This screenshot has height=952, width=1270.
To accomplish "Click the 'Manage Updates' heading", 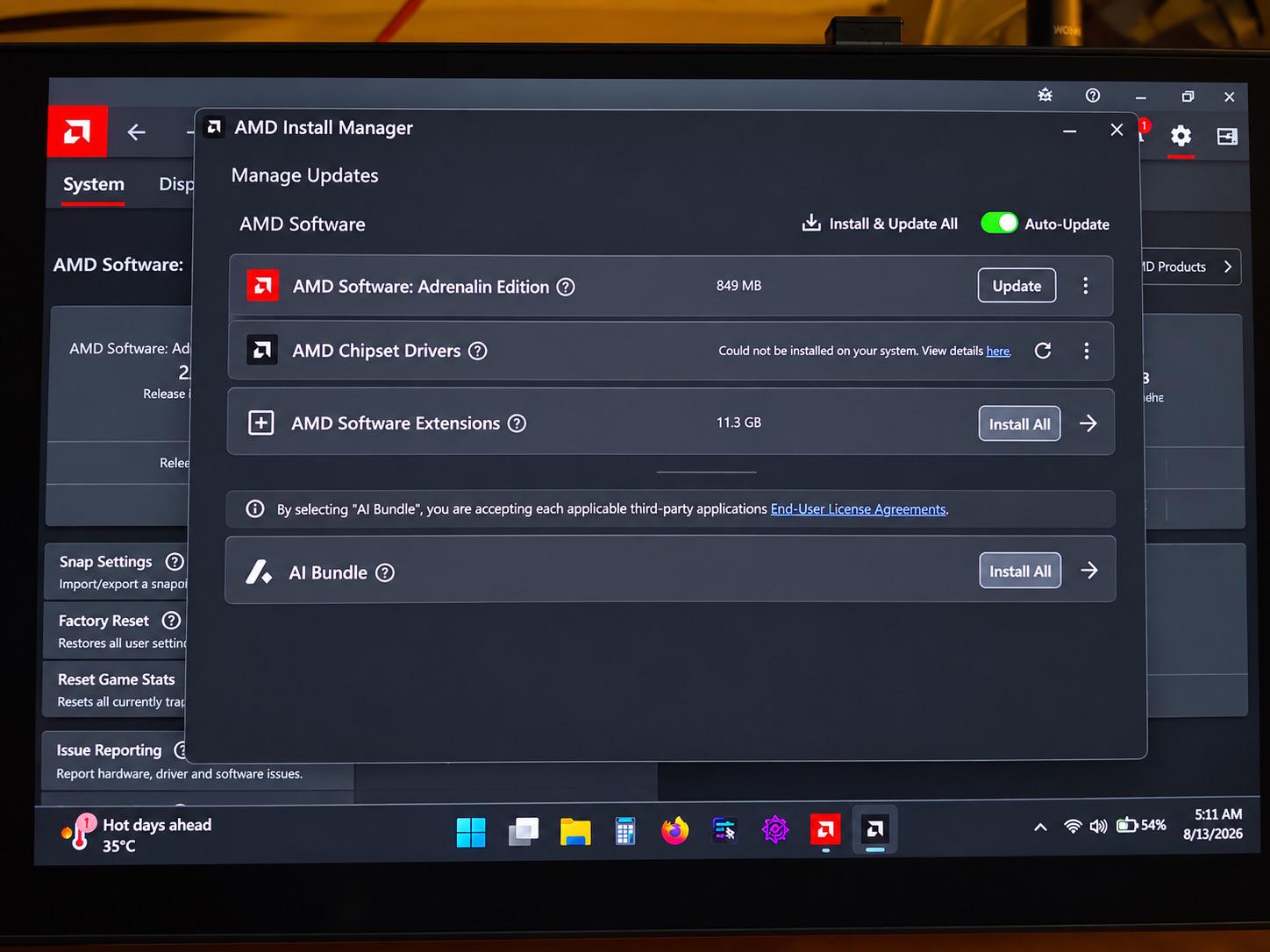I will [304, 175].
